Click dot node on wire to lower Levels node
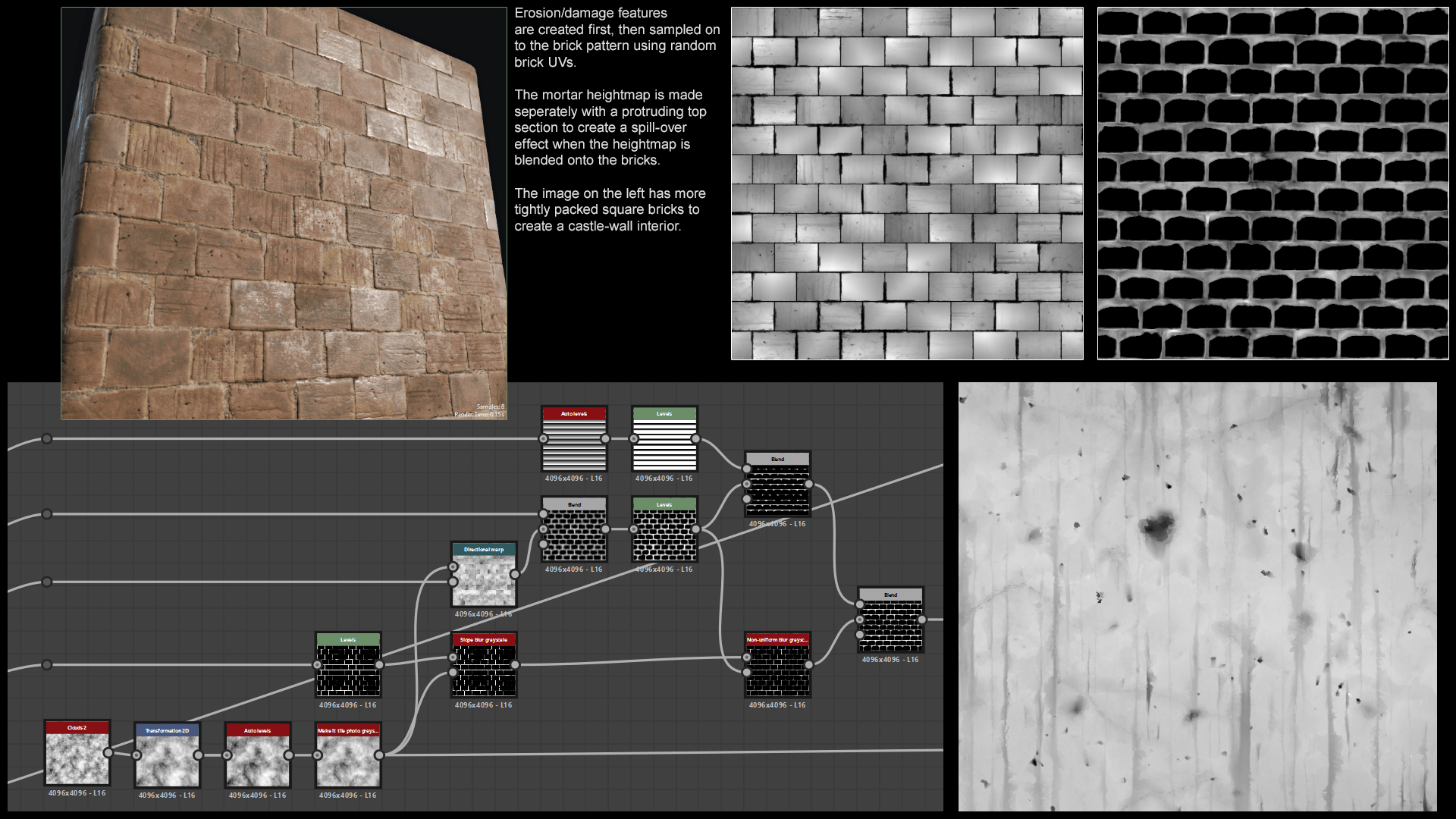The image size is (1456, 819). point(47,665)
